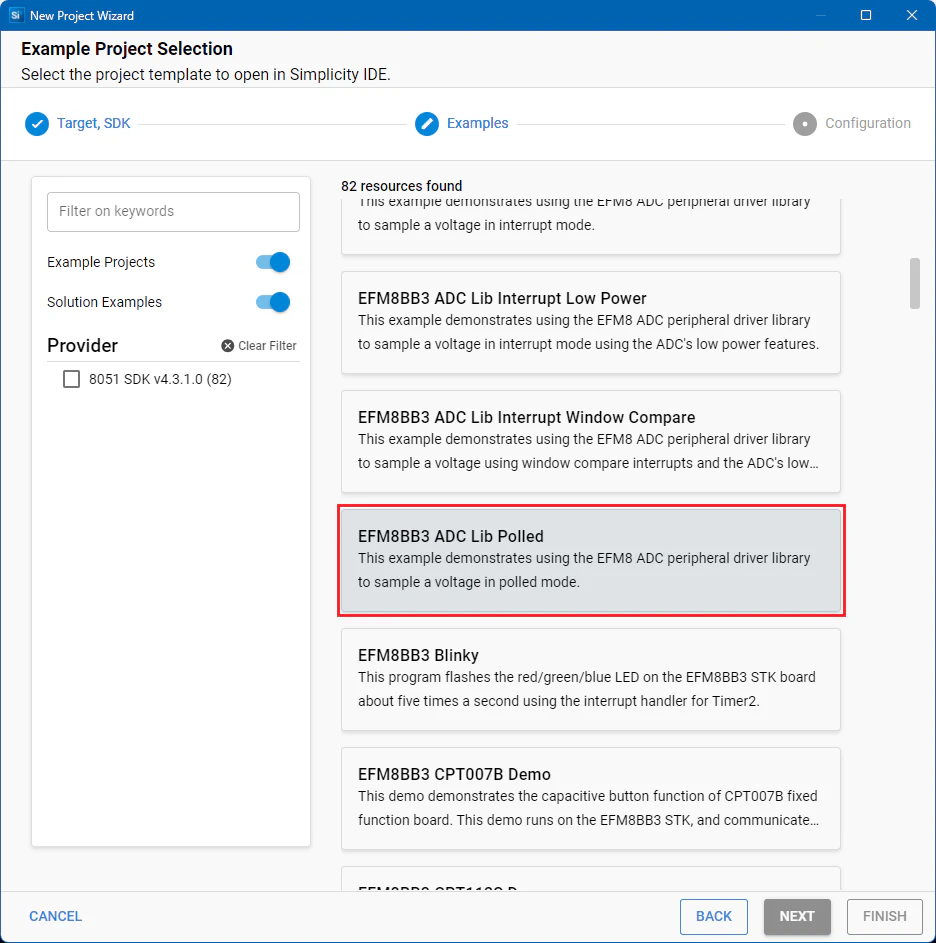936x943 pixels.
Task: Click the NEXT button
Action: [x=797, y=917]
